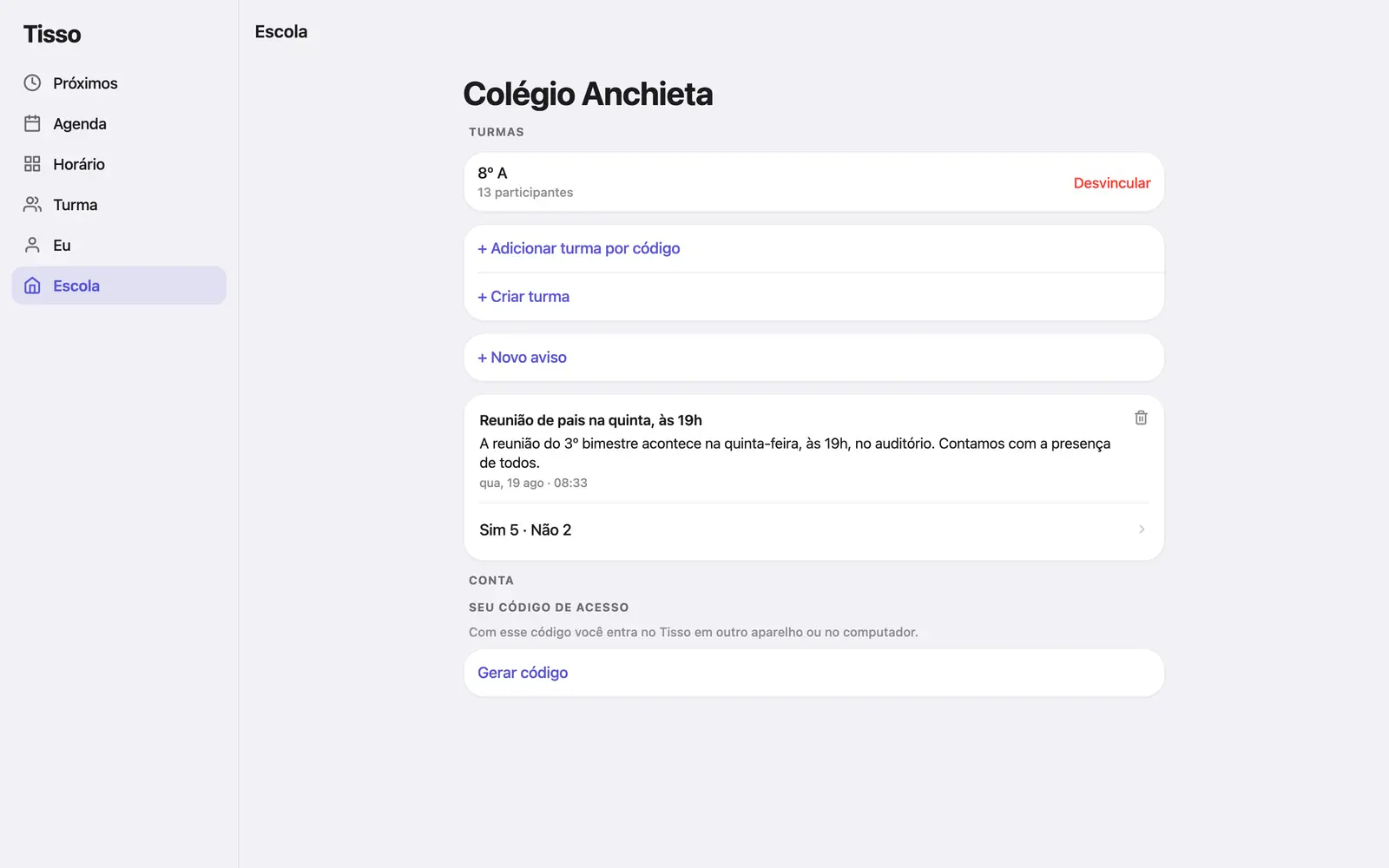Go to the Agenda sidebar section
Image resolution: width=1389 pixels, height=868 pixels.
(119, 123)
